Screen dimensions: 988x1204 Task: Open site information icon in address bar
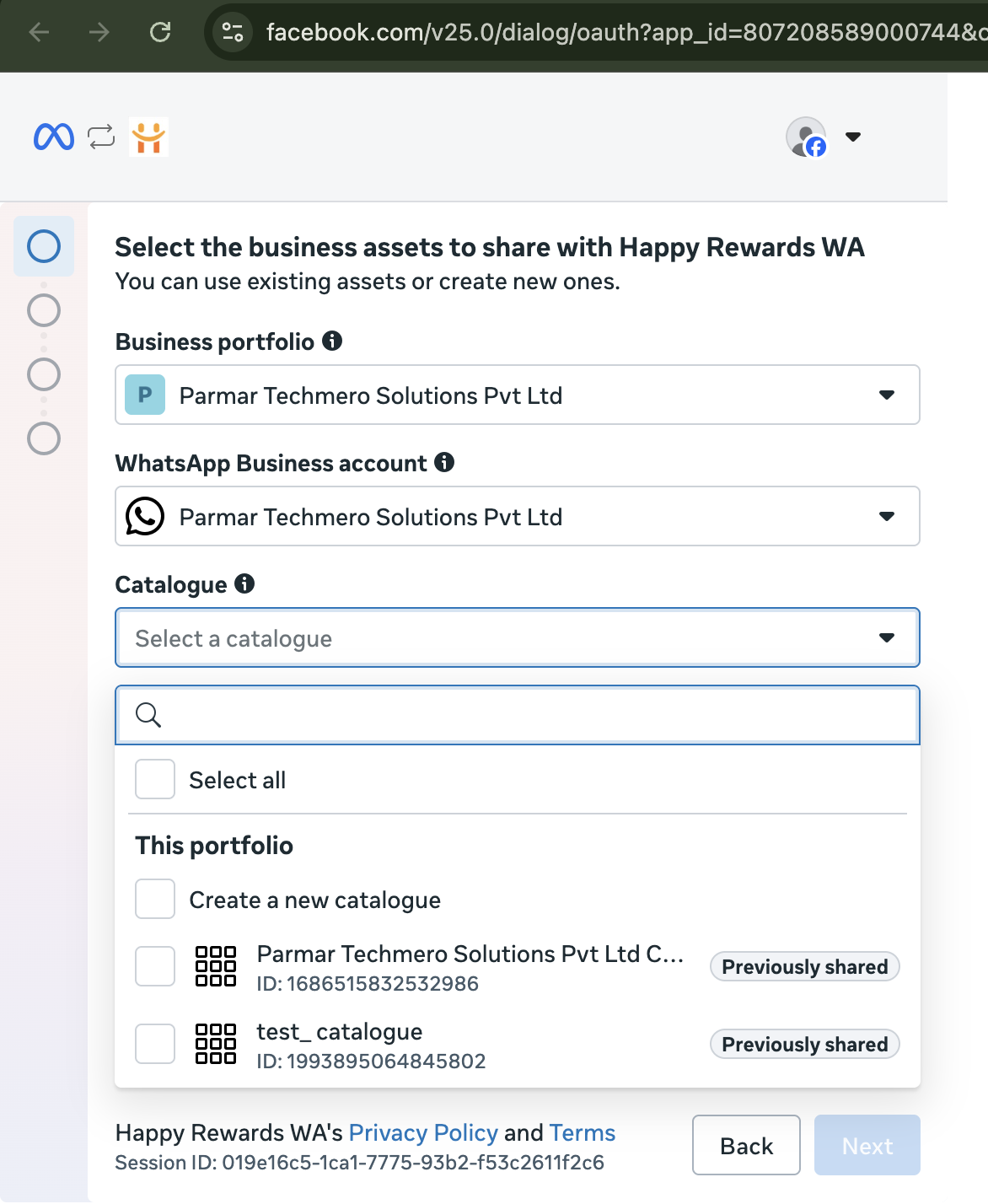tap(233, 32)
